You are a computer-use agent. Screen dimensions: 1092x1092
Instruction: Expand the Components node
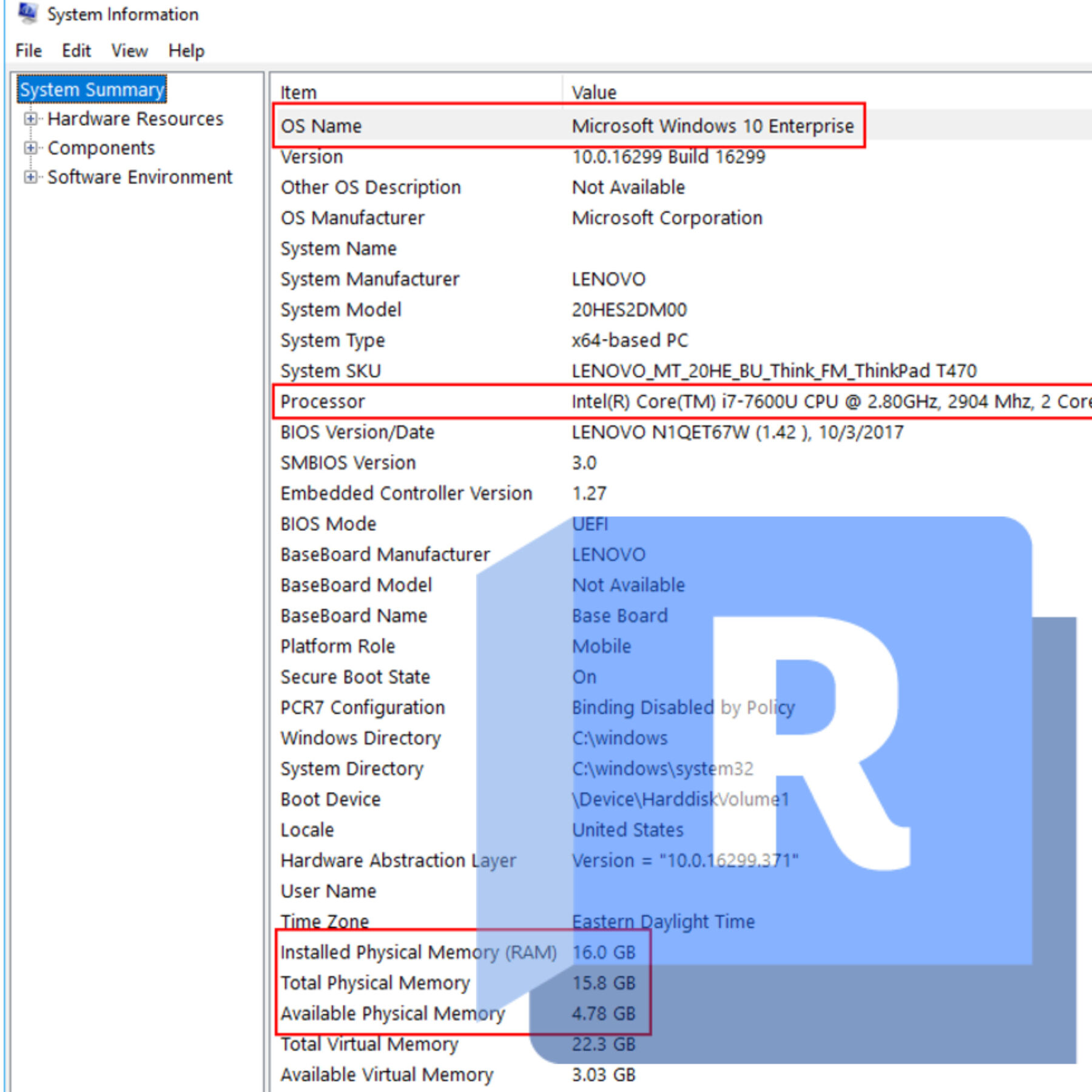(30, 148)
